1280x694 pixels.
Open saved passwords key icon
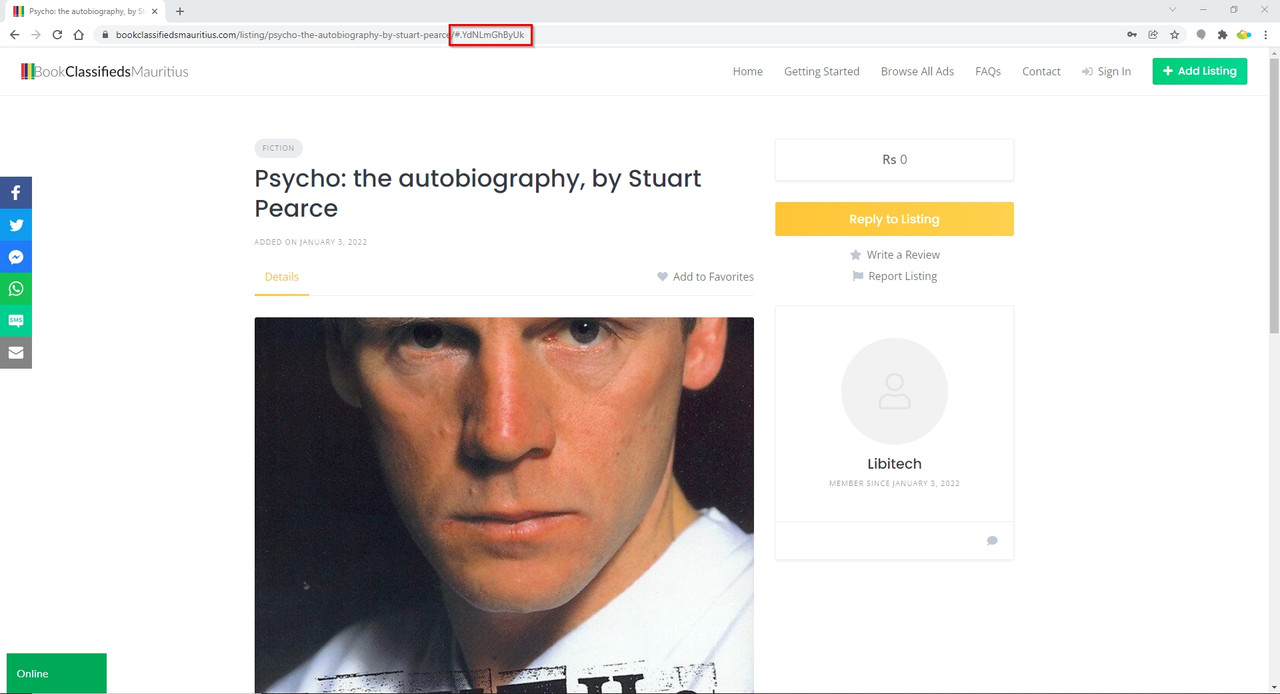point(1132,35)
